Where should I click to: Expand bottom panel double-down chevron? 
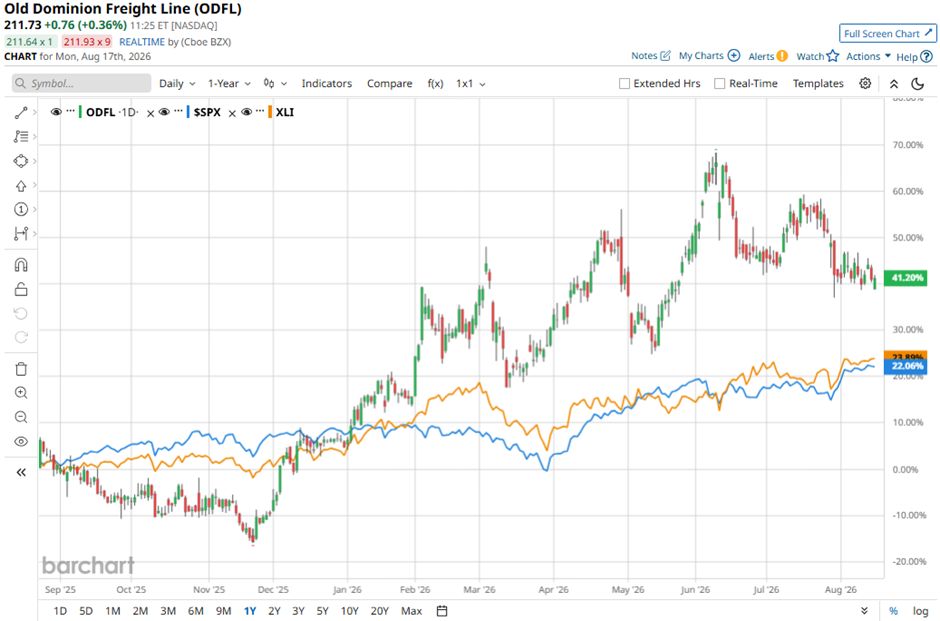864,611
